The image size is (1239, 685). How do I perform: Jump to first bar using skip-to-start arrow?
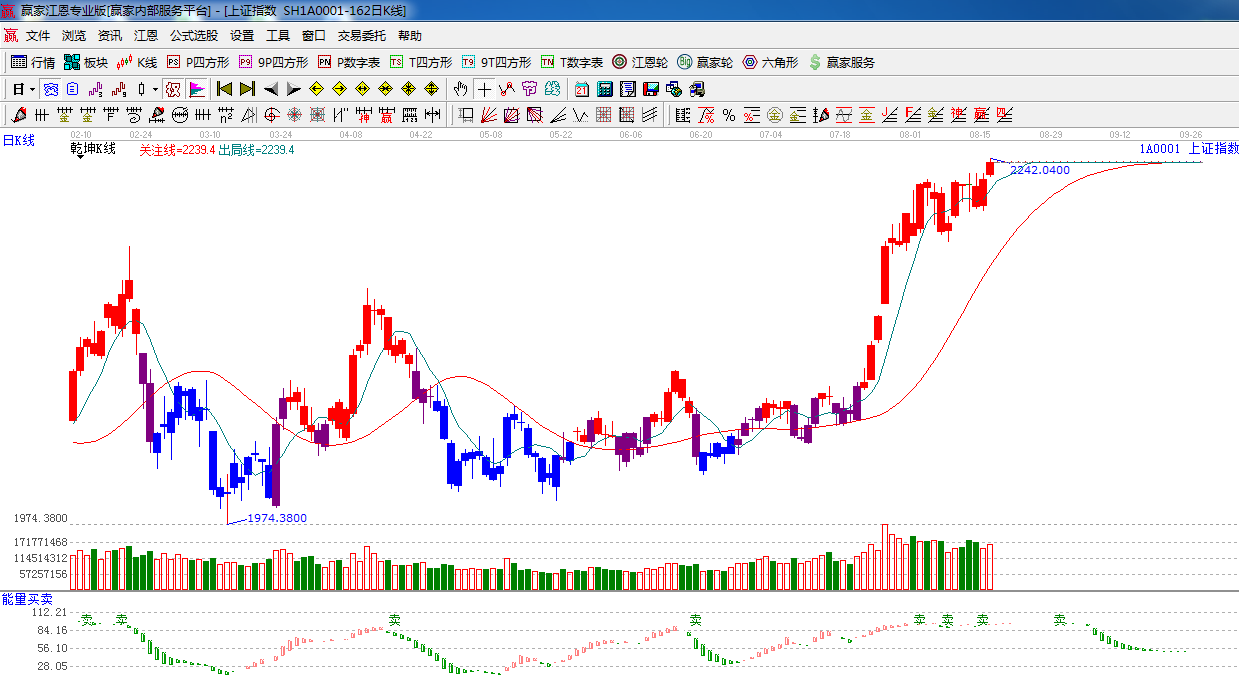225,89
